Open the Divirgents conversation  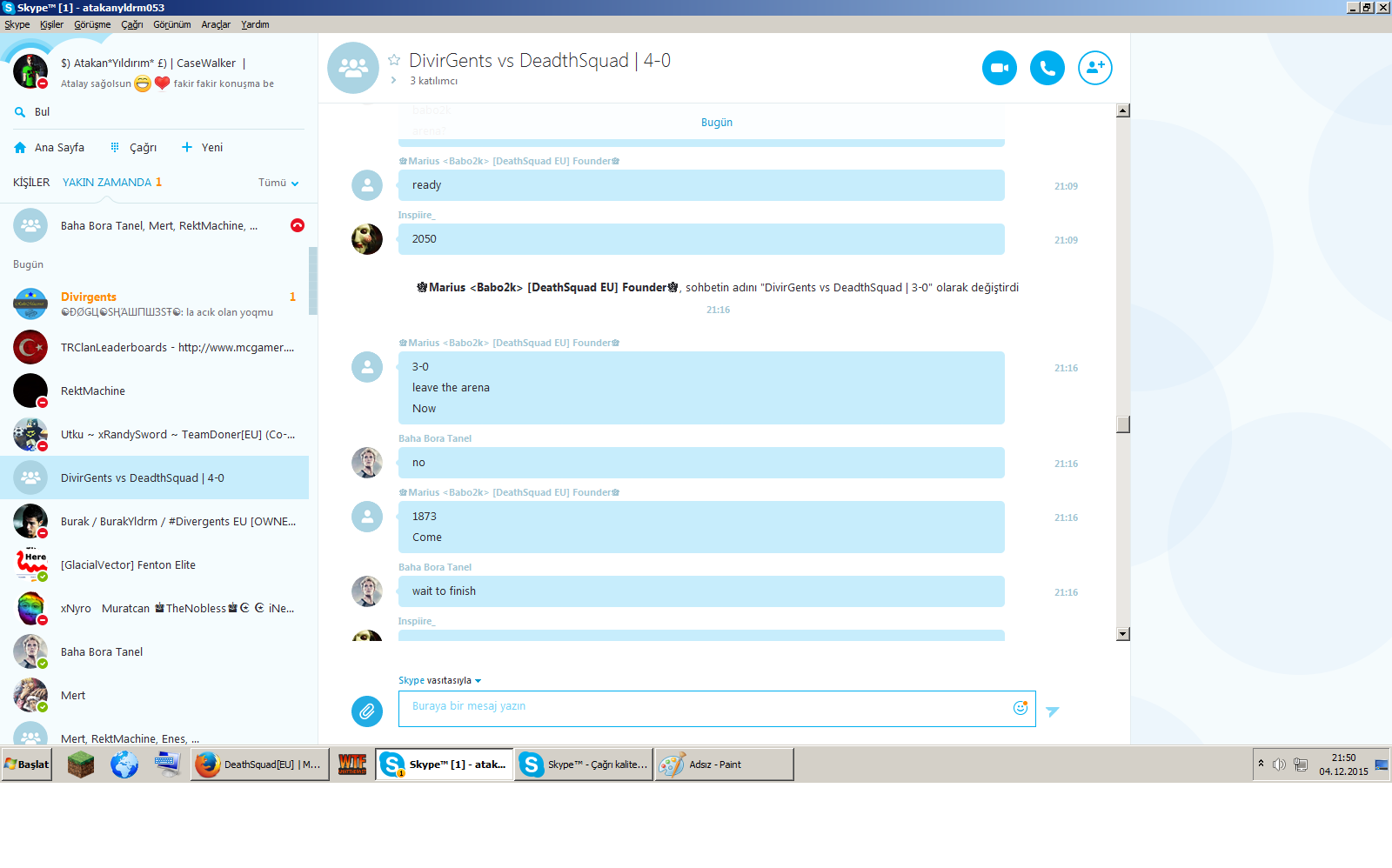click(154, 304)
